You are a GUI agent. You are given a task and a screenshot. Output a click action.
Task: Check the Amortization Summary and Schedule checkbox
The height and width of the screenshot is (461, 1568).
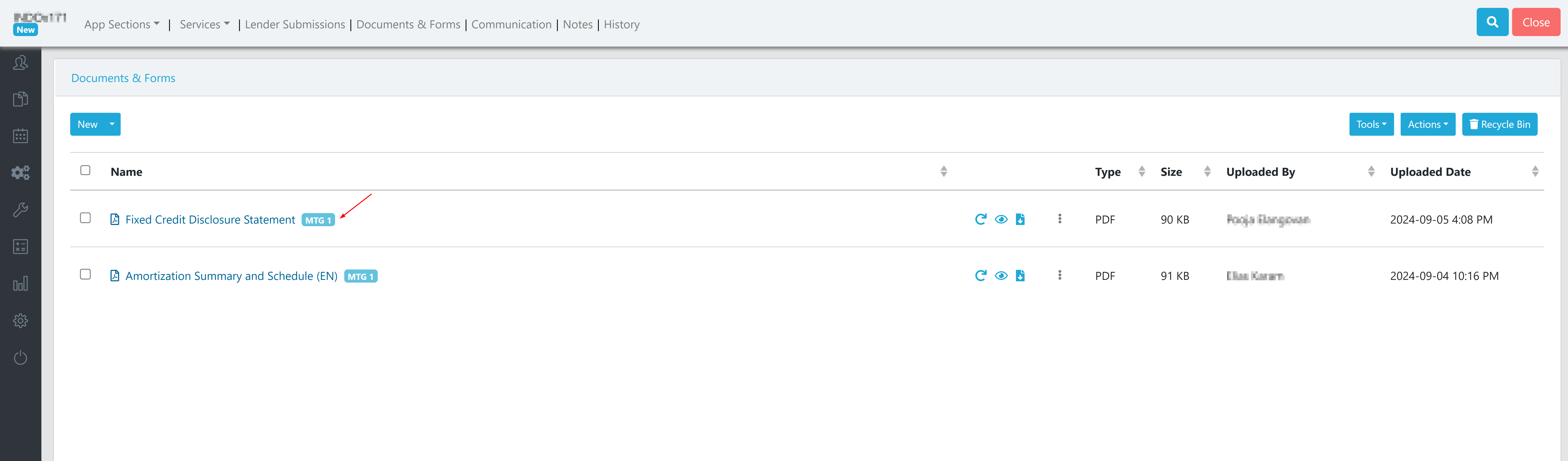pos(85,275)
